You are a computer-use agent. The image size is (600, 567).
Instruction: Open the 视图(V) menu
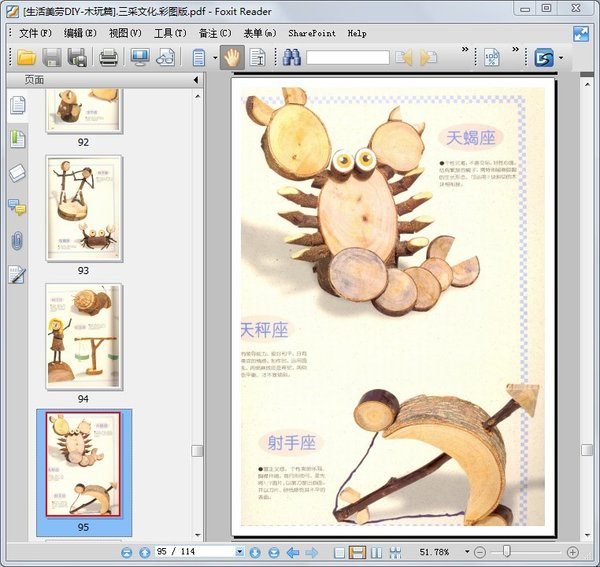[125, 33]
